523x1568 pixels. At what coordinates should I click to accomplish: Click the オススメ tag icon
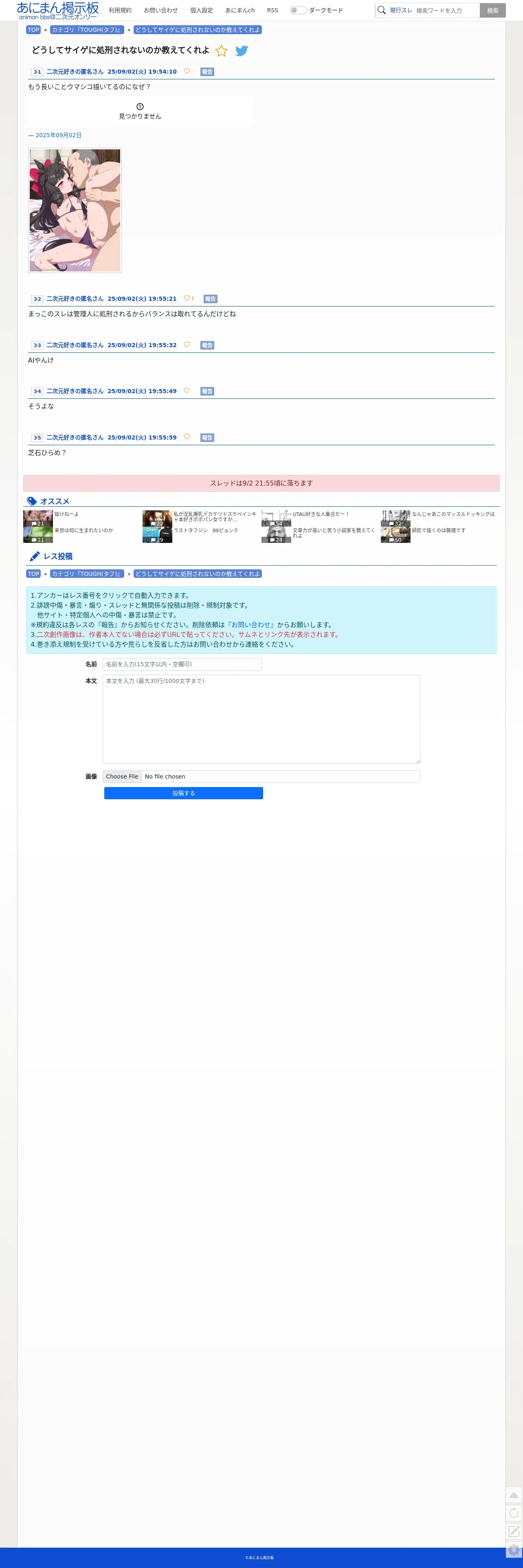(x=32, y=501)
